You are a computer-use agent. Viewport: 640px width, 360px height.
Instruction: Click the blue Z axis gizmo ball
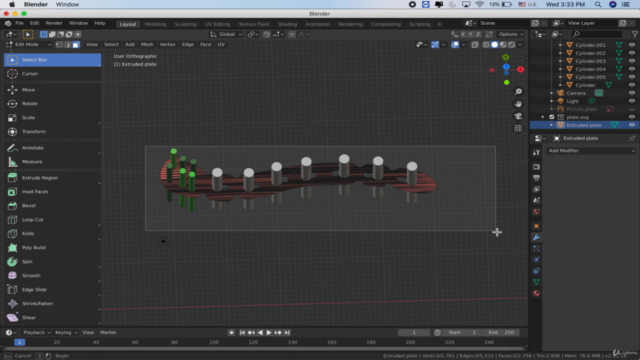[506, 67]
